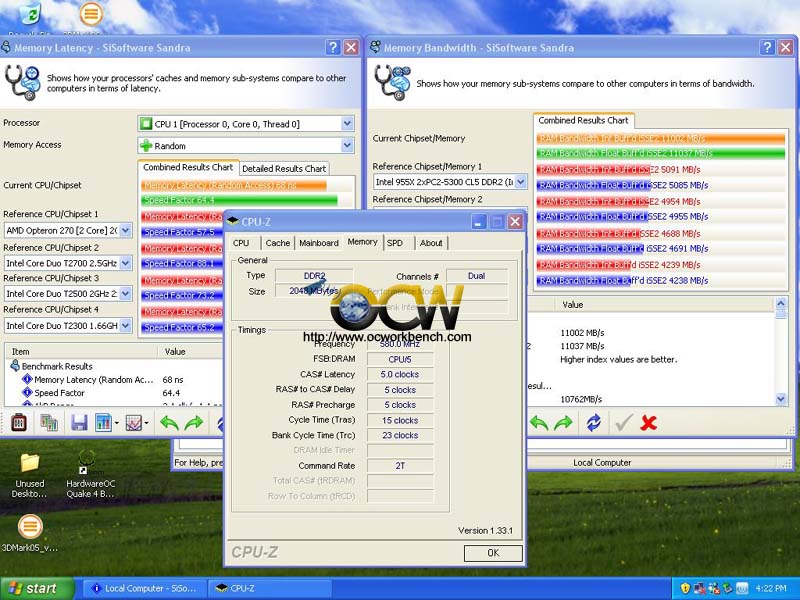Click the orange round icon at top of desktop
The image size is (800, 600).
pos(91,15)
